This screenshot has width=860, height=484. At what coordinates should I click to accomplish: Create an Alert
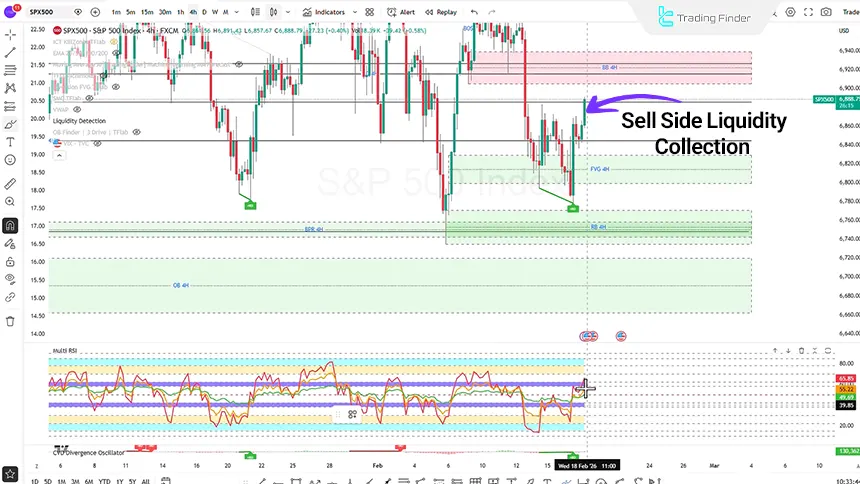[401, 12]
